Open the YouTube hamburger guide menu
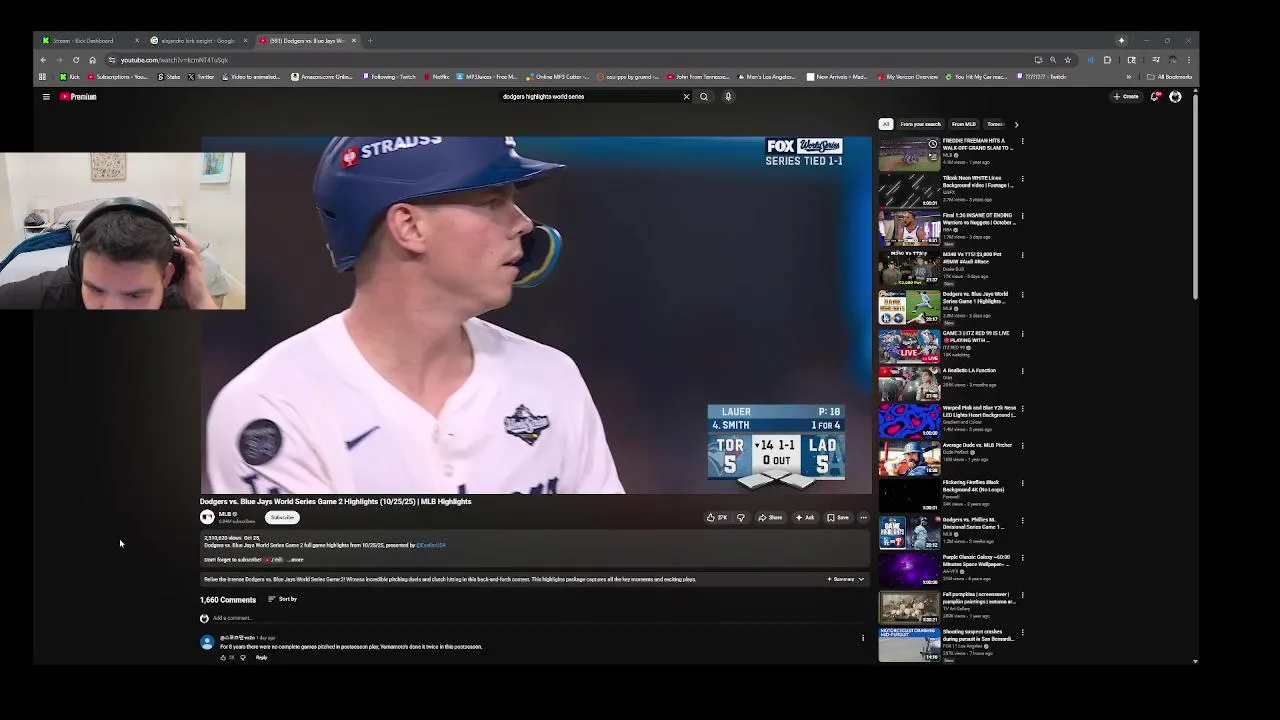The image size is (1280, 720). 46,97
